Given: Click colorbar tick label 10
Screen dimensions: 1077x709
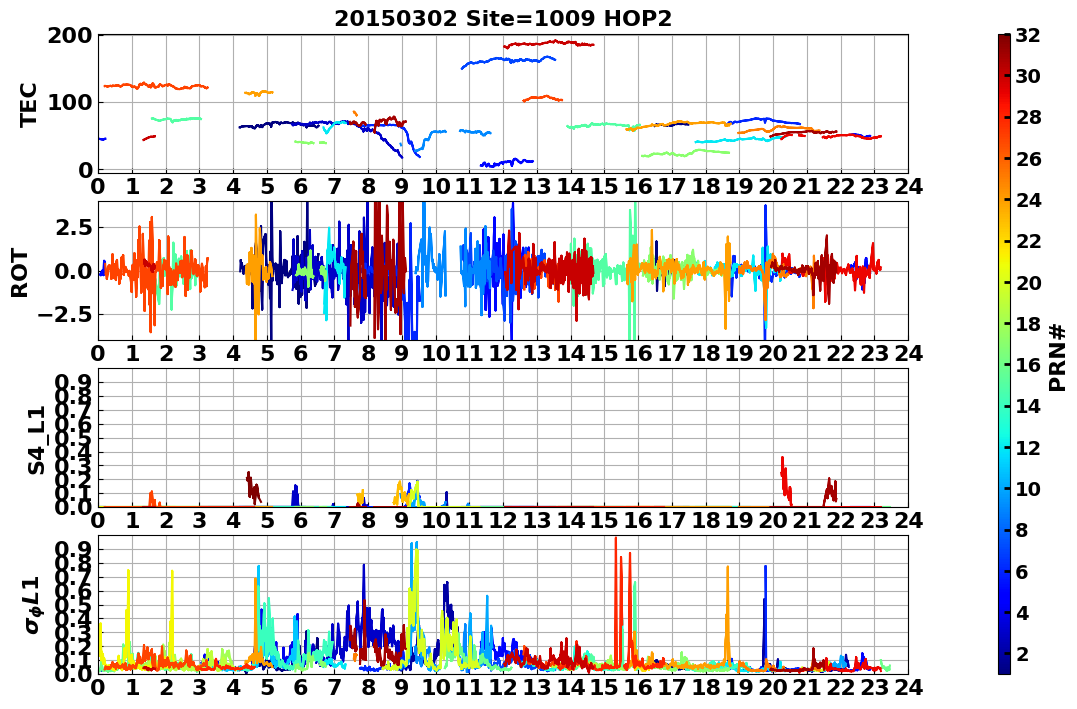Looking at the screenshot, I should (x=1028, y=488).
